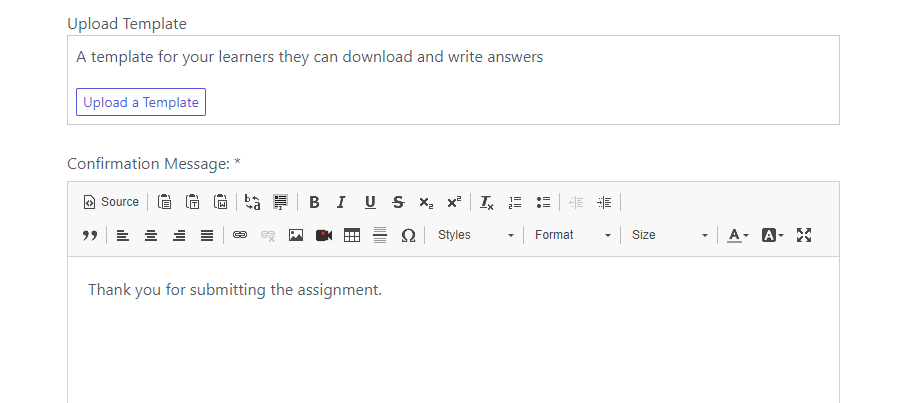Viewport: 922px width, 403px height.
Task: Open the font Size dropdown
Action: click(x=669, y=235)
